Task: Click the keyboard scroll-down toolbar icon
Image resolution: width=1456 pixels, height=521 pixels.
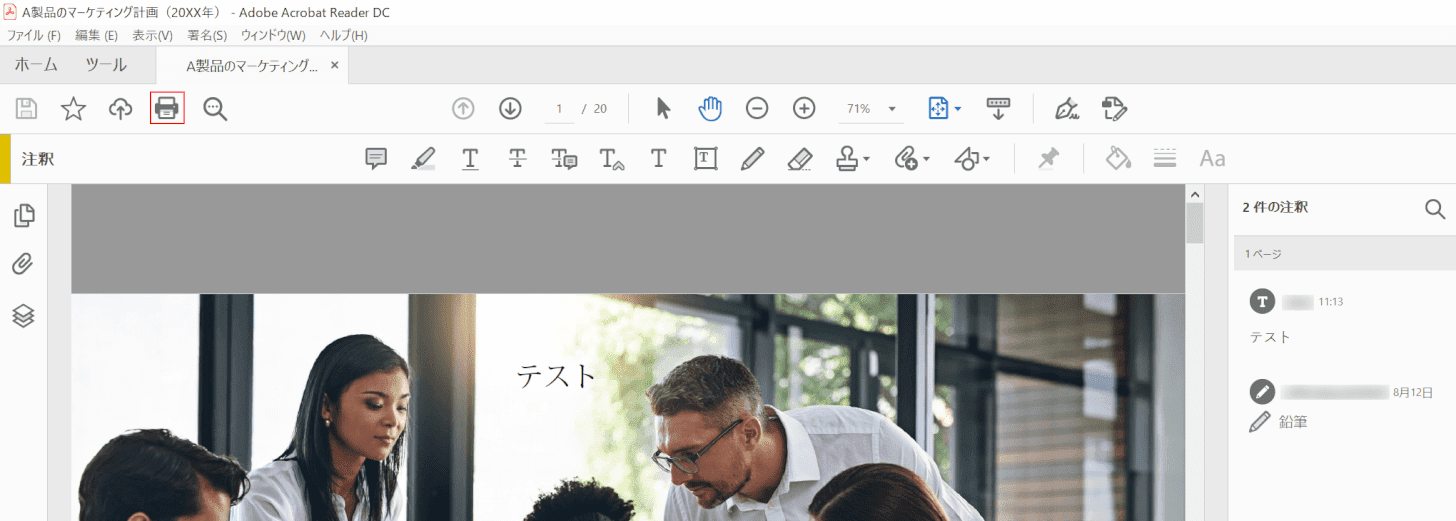Action: [998, 108]
